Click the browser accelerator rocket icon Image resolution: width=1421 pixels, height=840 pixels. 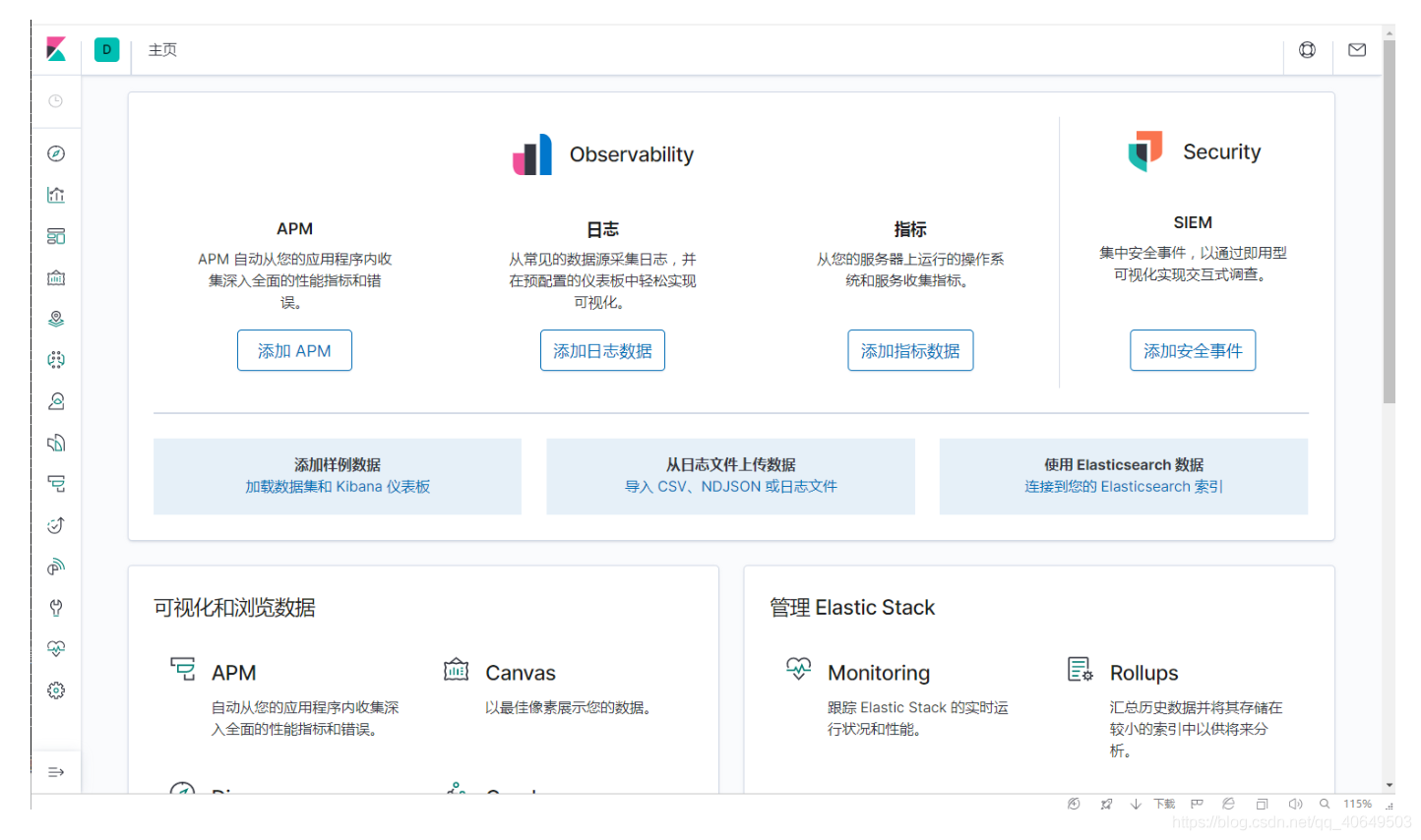[1106, 804]
